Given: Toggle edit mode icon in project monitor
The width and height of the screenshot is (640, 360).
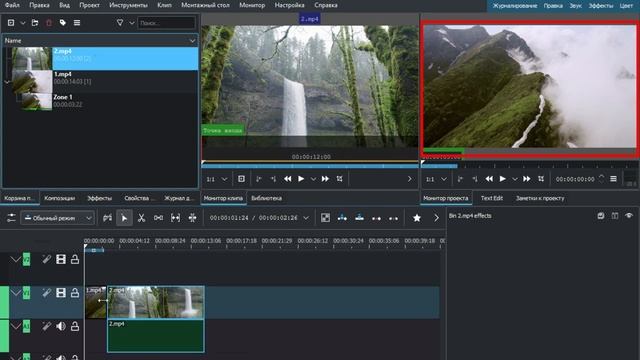Looking at the screenshot, I should point(541,179).
